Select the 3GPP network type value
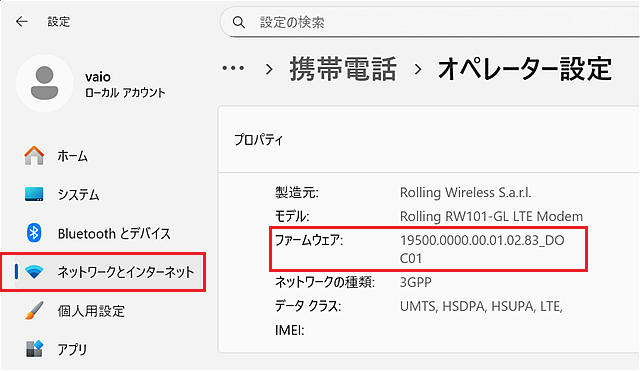Screen dimensions: 640x371 [416, 282]
